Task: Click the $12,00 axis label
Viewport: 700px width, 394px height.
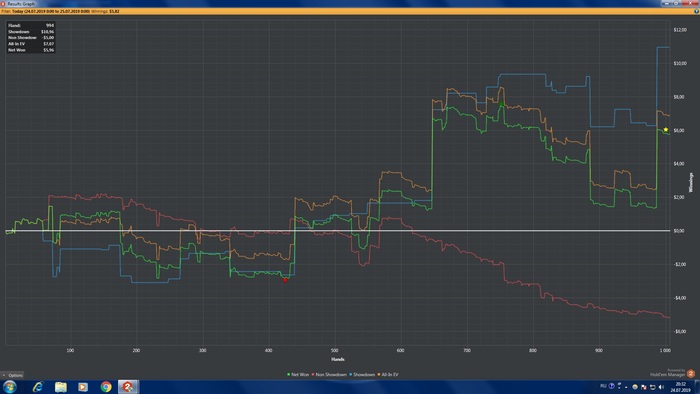Action: click(680, 30)
